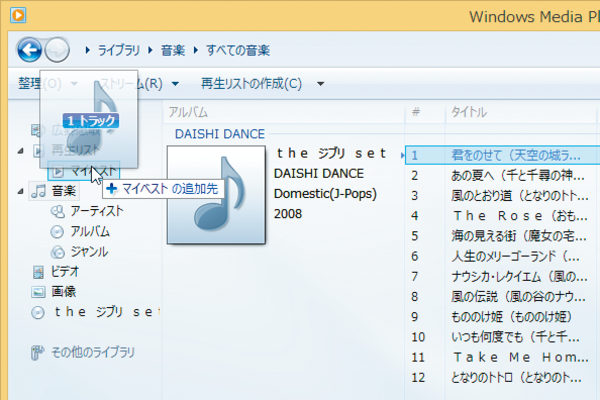This screenshot has width=600, height=400.
Task: Click the ジャンル icon in sidebar
Action: (x=57, y=252)
